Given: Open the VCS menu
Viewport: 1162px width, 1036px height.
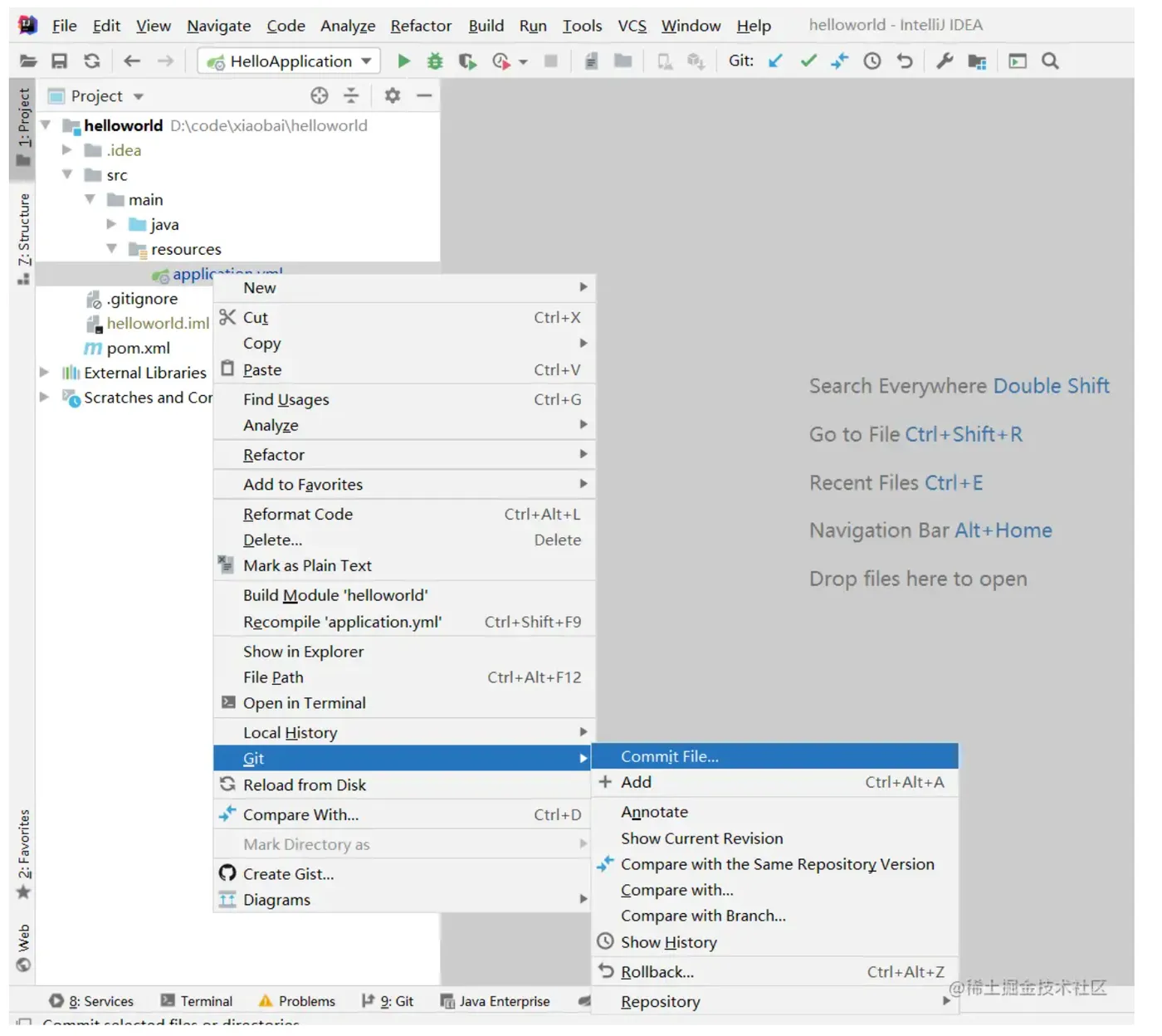Looking at the screenshot, I should click(x=632, y=27).
